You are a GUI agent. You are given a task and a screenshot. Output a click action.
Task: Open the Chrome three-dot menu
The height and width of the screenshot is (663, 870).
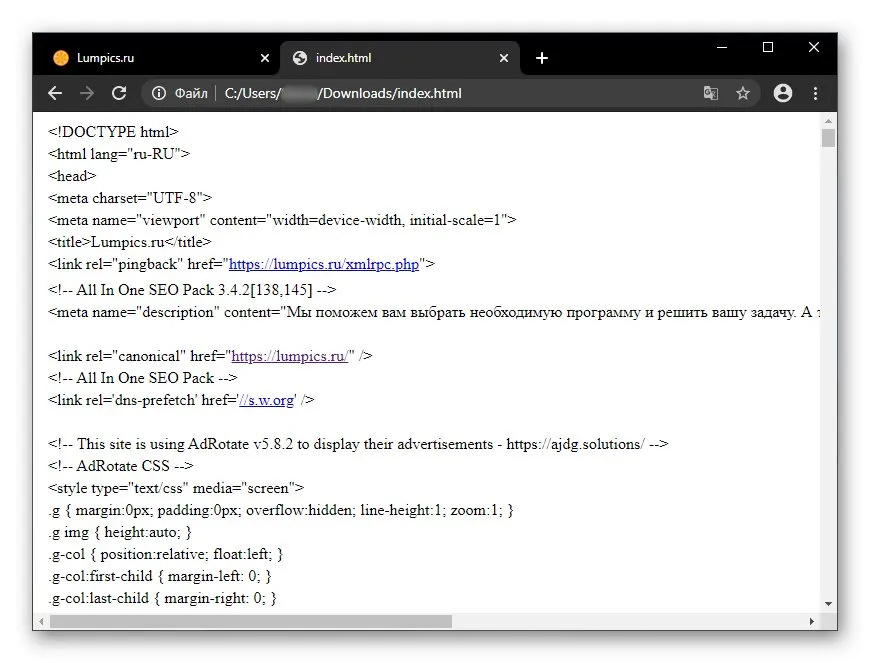(815, 93)
